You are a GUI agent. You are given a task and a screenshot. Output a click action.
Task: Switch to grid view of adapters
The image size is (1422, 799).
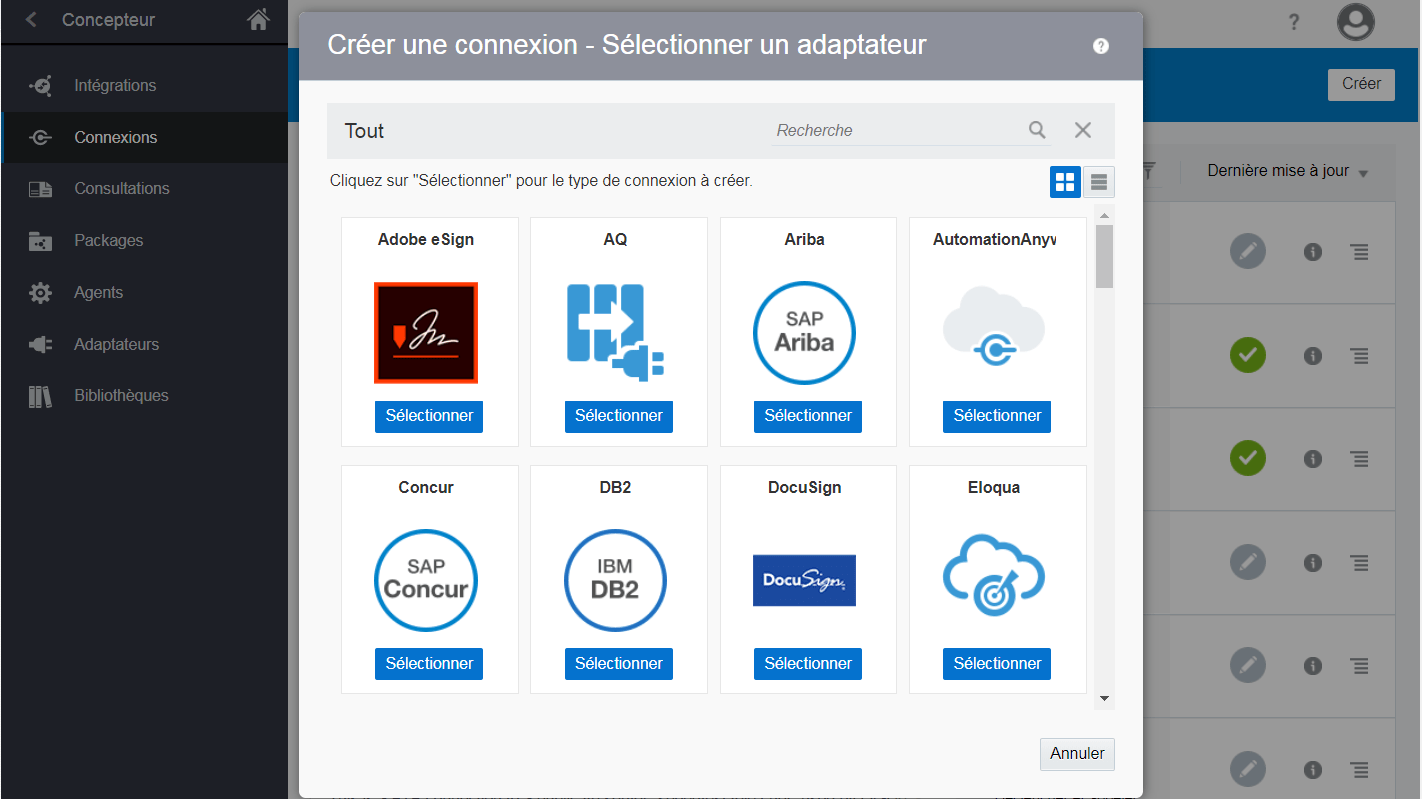pyautogui.click(x=1065, y=182)
